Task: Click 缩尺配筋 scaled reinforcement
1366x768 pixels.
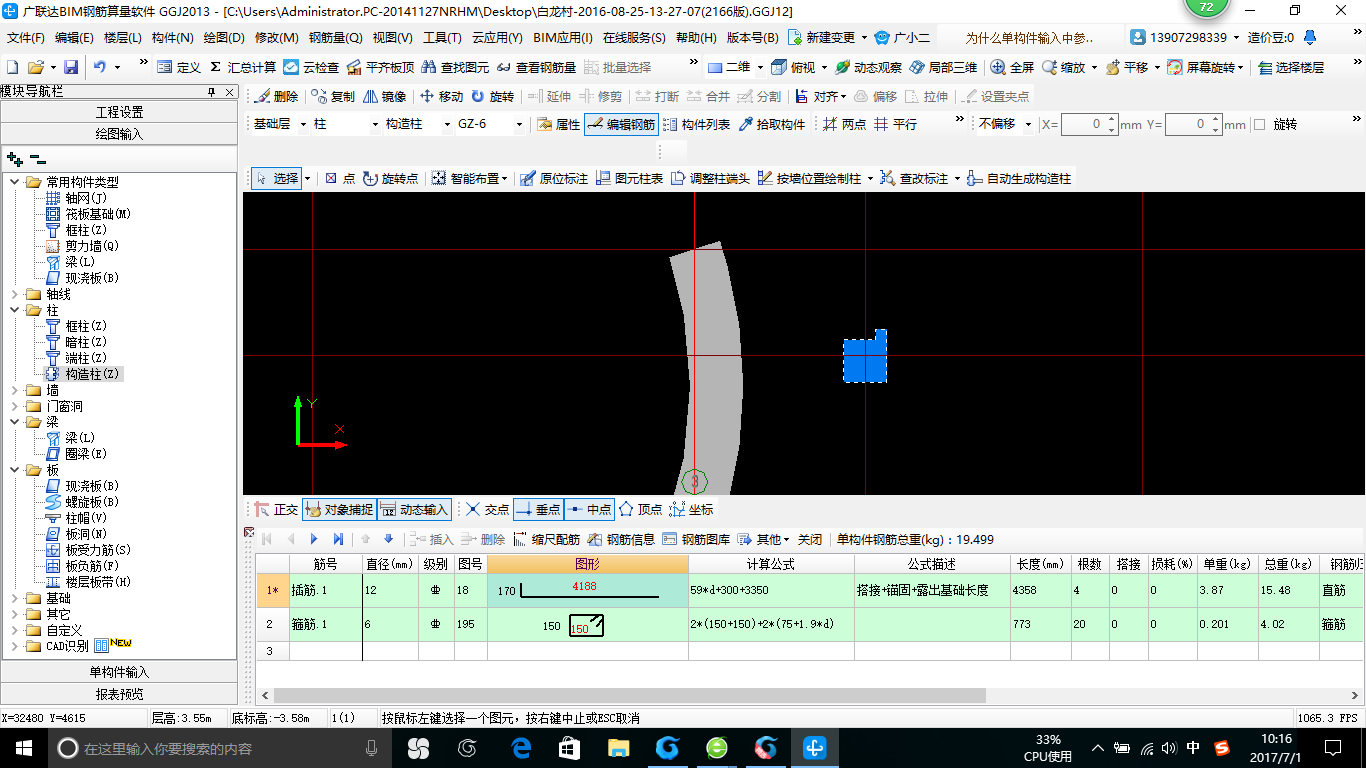Action: (x=546, y=539)
